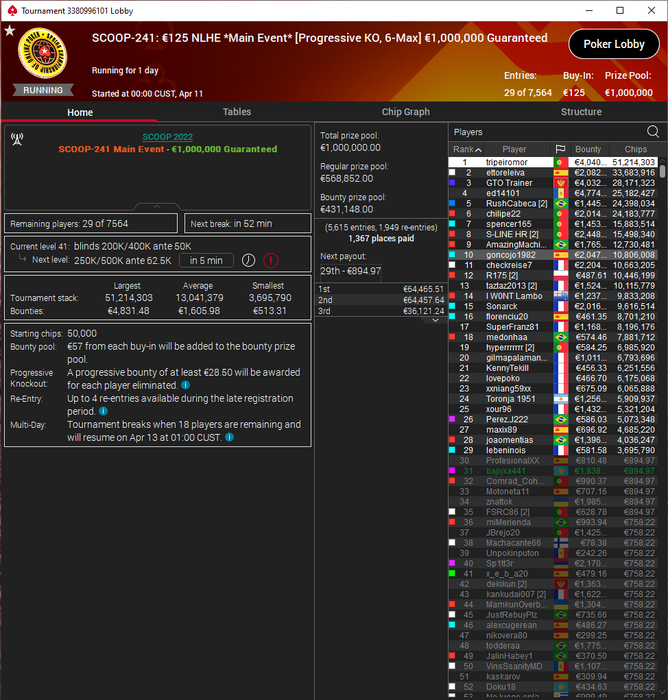Click Sonarck's chip count 9,616,514
The width and height of the screenshot is (668, 700).
point(636,306)
